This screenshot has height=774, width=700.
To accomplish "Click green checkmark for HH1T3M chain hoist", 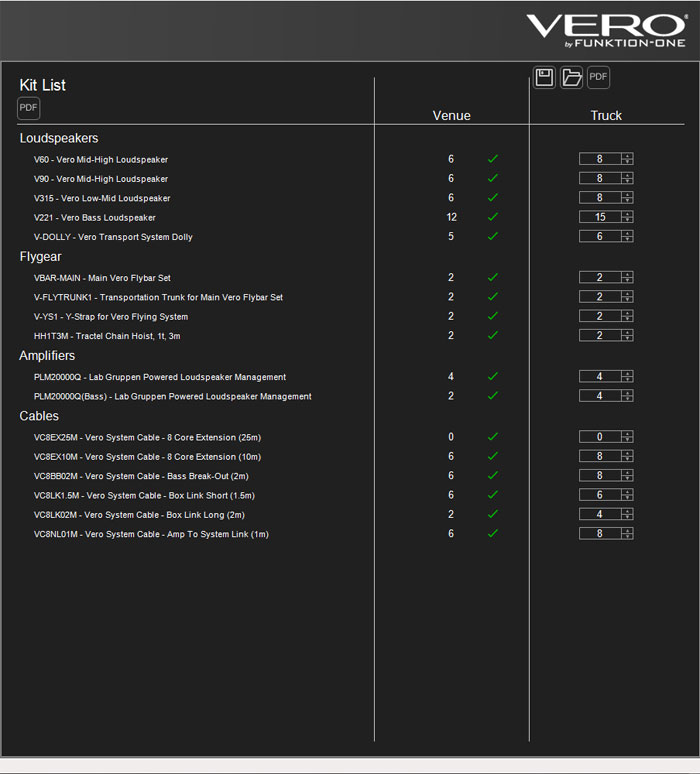I will click(493, 336).
